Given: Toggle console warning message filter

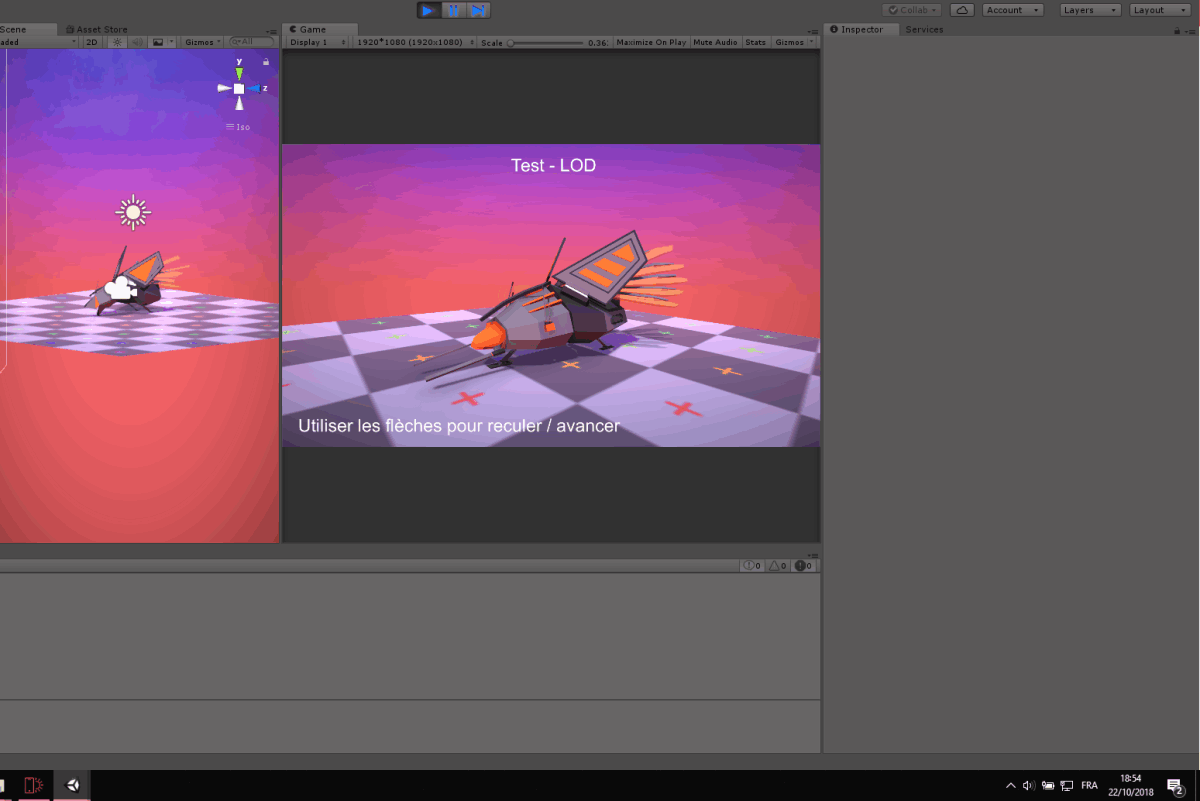Looking at the screenshot, I should (x=777, y=566).
